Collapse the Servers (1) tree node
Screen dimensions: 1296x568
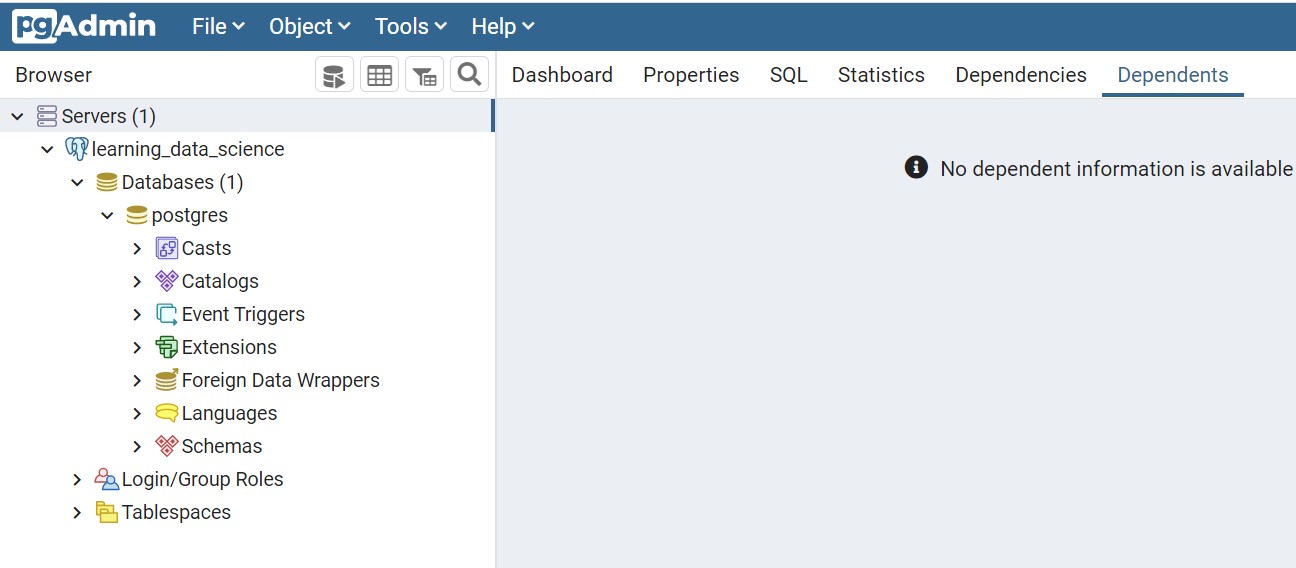pyautogui.click(x=17, y=116)
